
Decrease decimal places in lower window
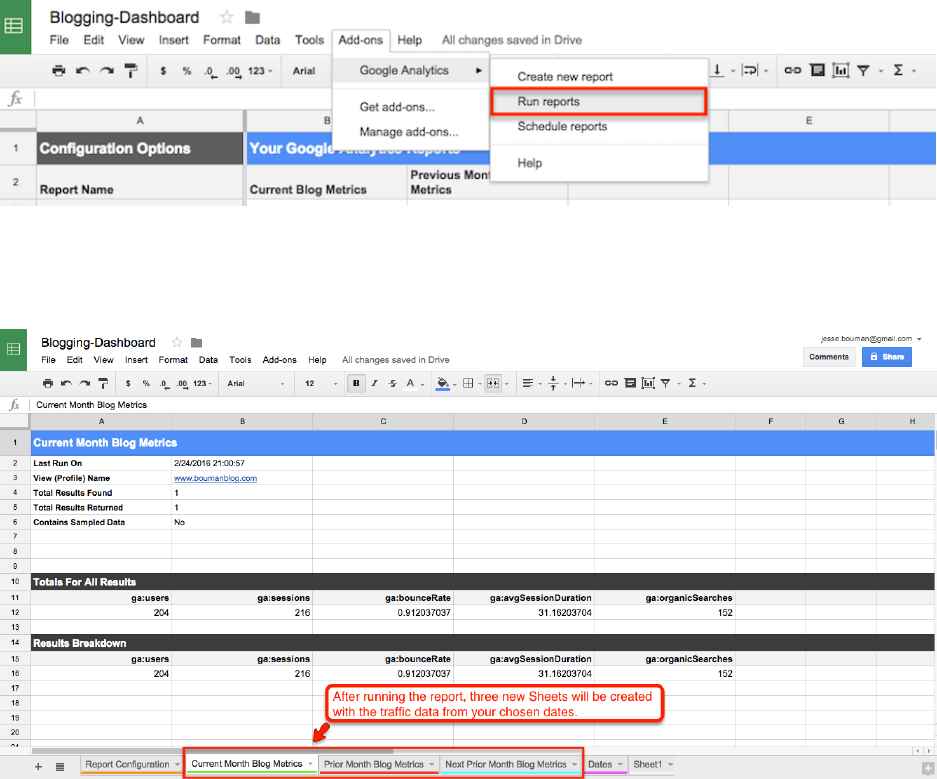(x=164, y=384)
